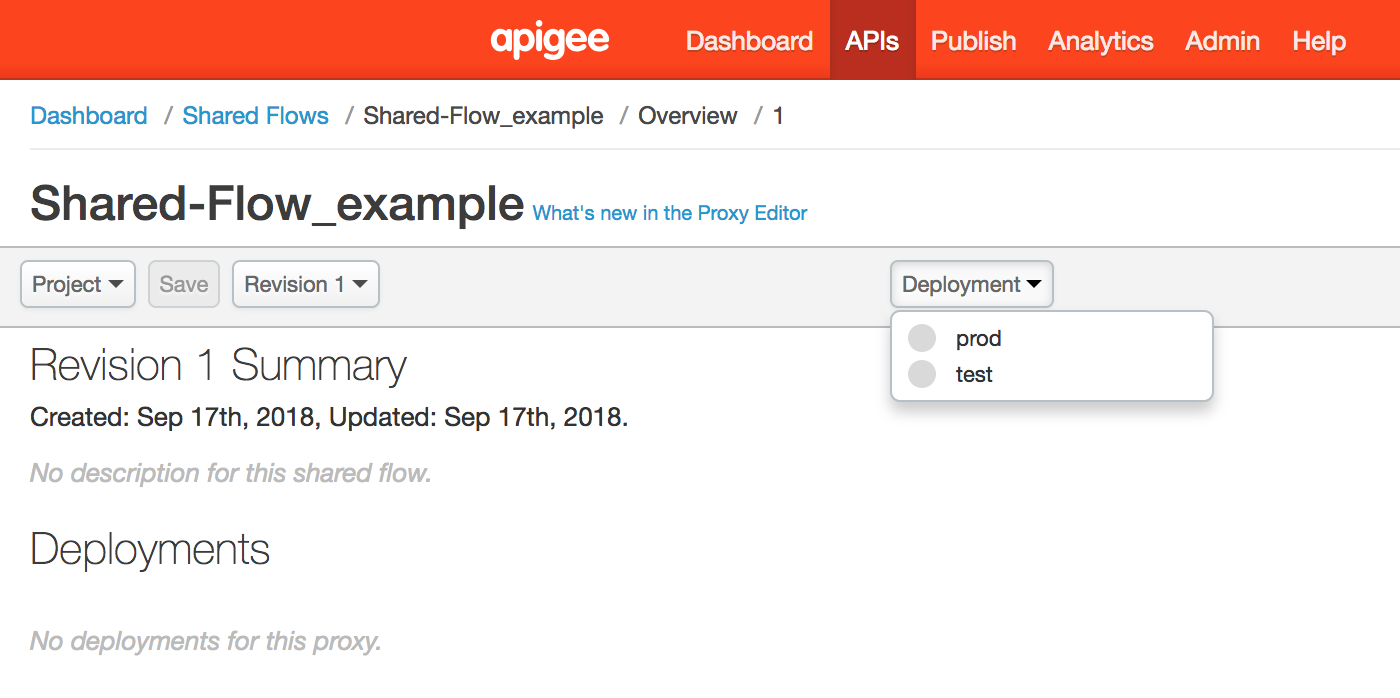Screen dimensions: 1400x698
Task: Open the Project dropdown
Action: pyautogui.click(x=78, y=284)
